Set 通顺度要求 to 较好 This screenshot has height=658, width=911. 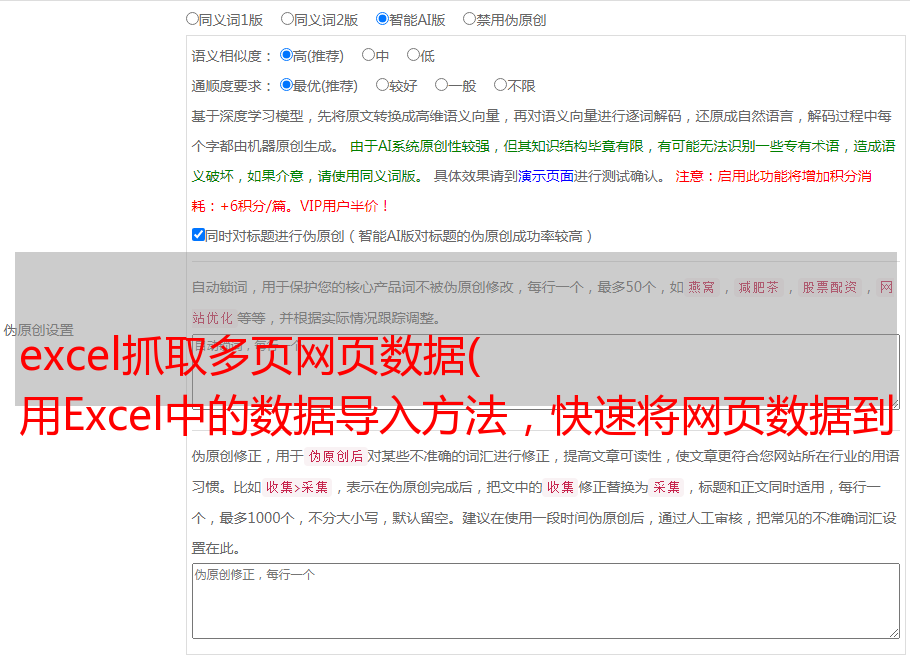point(382,85)
